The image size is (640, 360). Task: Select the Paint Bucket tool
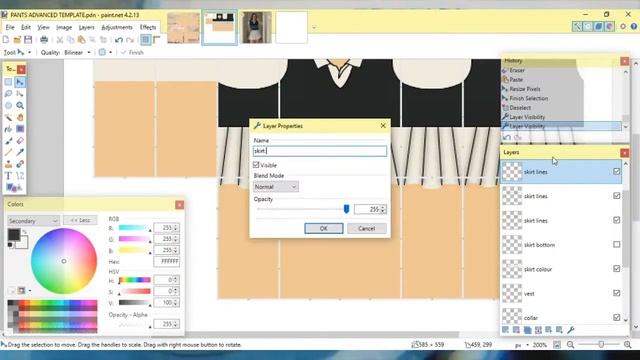8,129
